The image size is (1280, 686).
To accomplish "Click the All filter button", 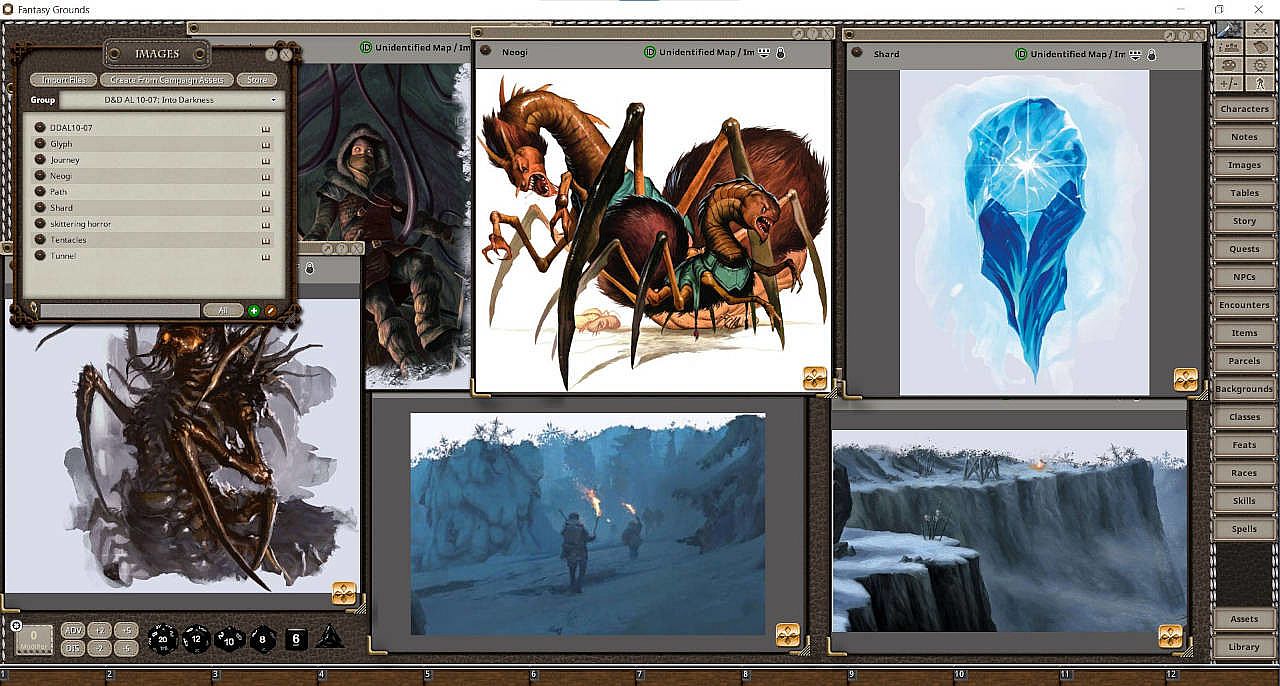I will [x=223, y=311].
